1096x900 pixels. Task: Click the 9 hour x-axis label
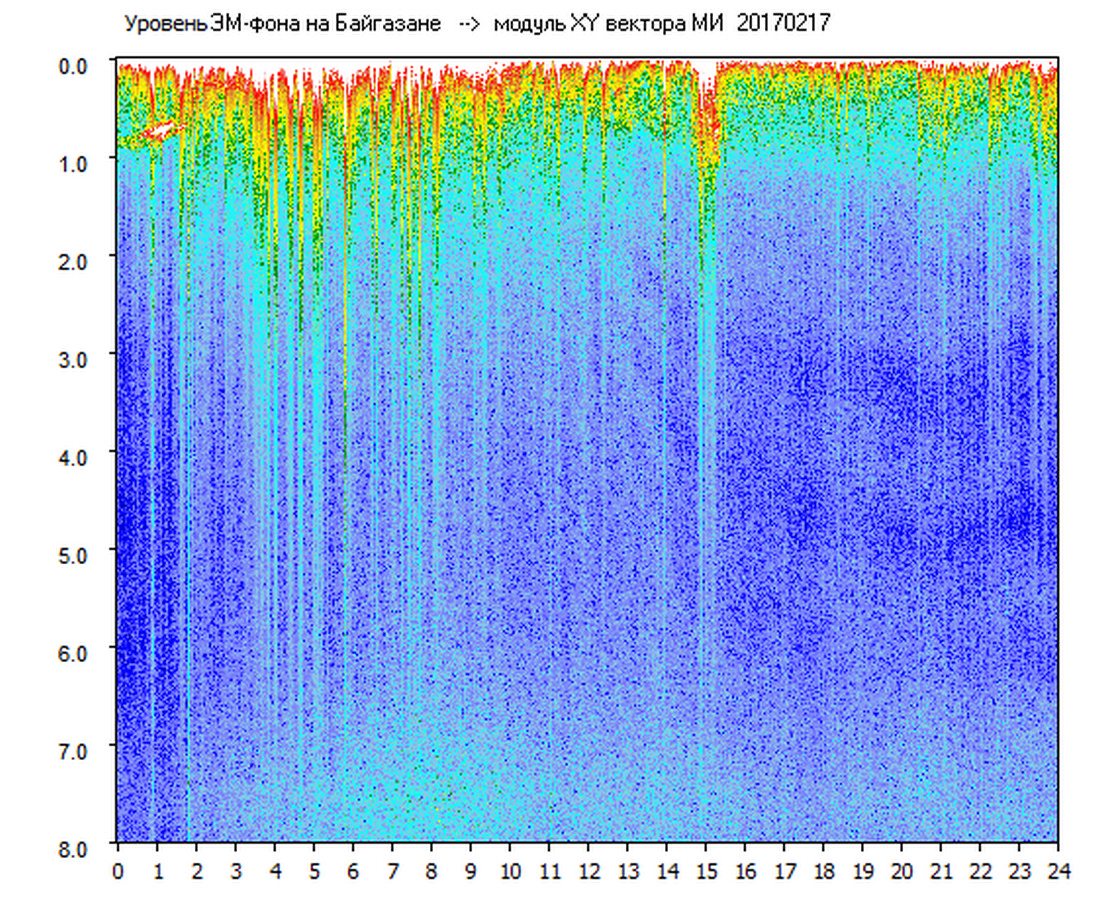click(x=471, y=871)
